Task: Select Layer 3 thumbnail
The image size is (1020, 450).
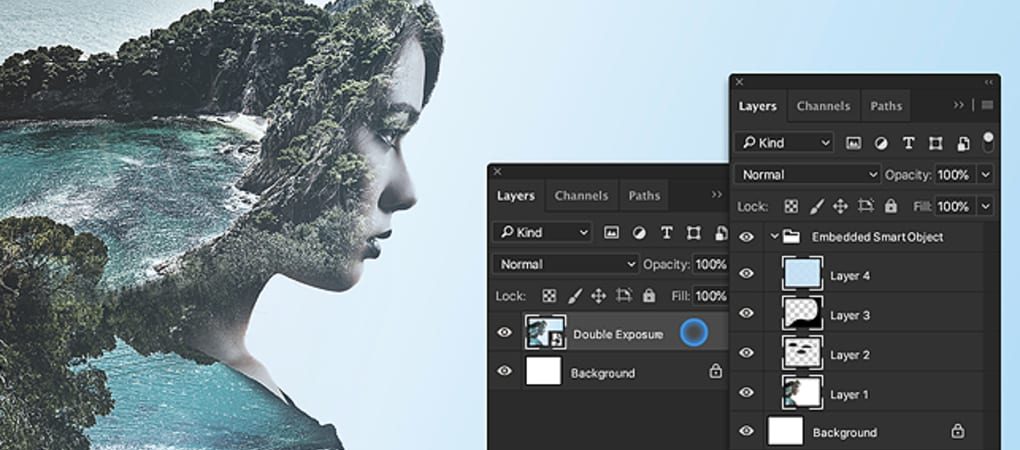Action: [802, 313]
